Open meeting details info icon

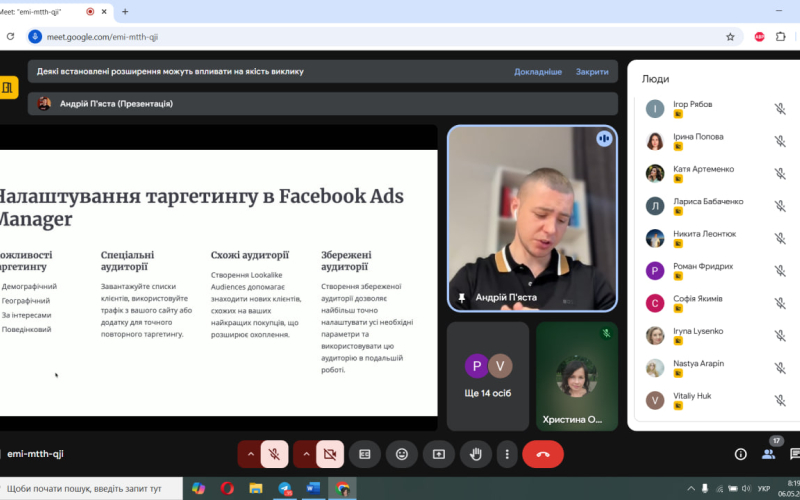[740, 454]
